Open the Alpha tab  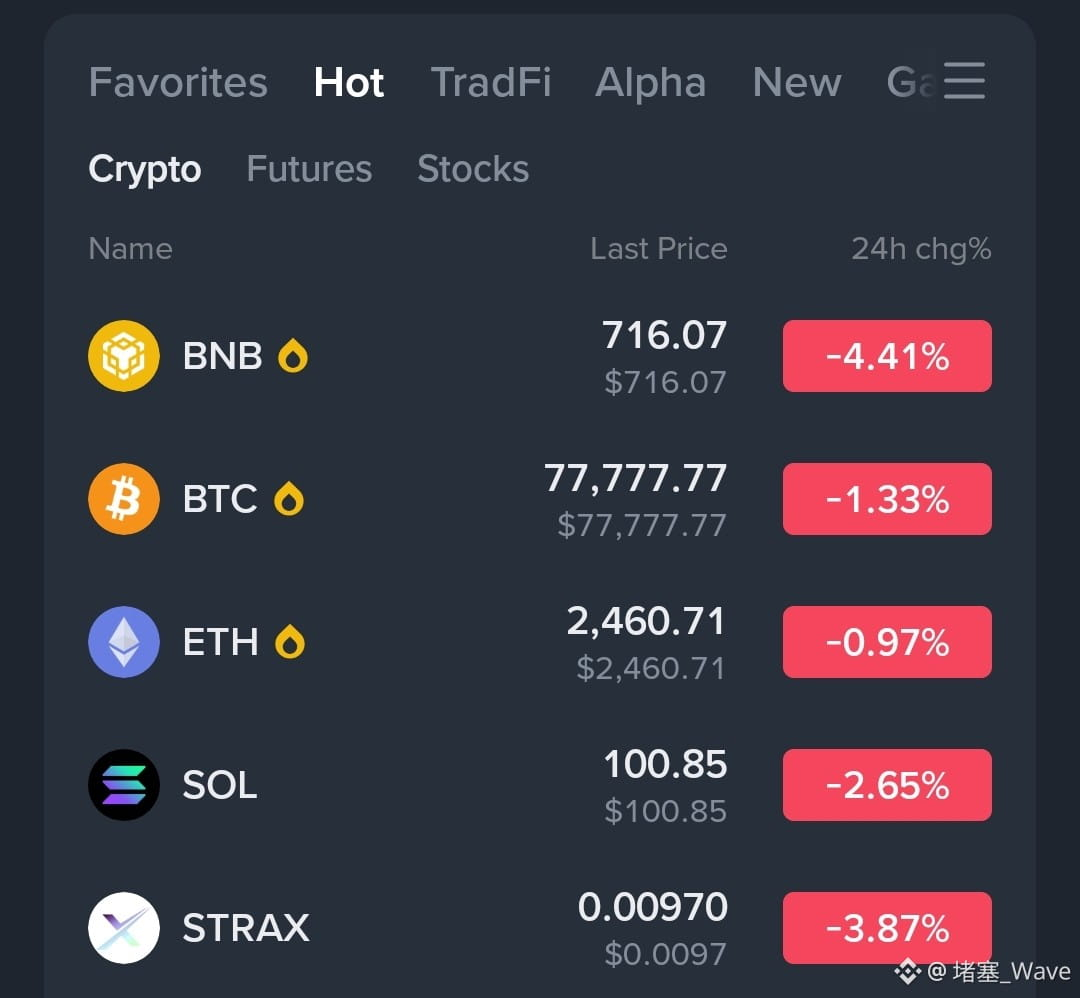pyautogui.click(x=650, y=83)
